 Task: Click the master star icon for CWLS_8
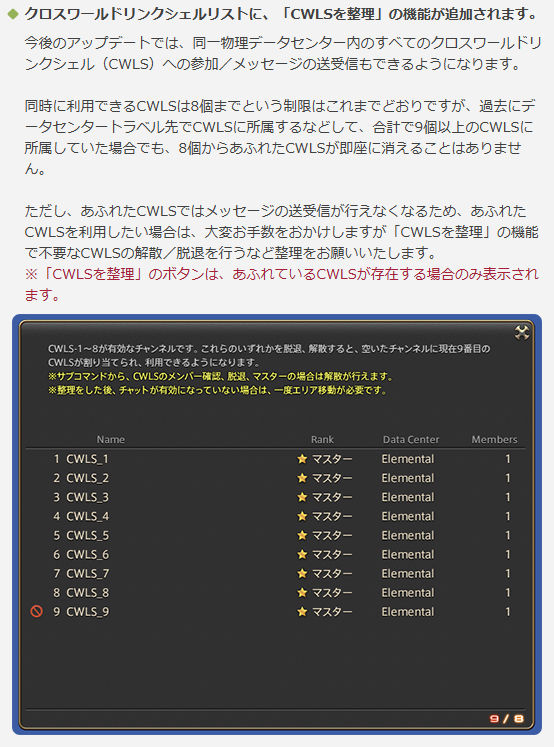click(302, 592)
